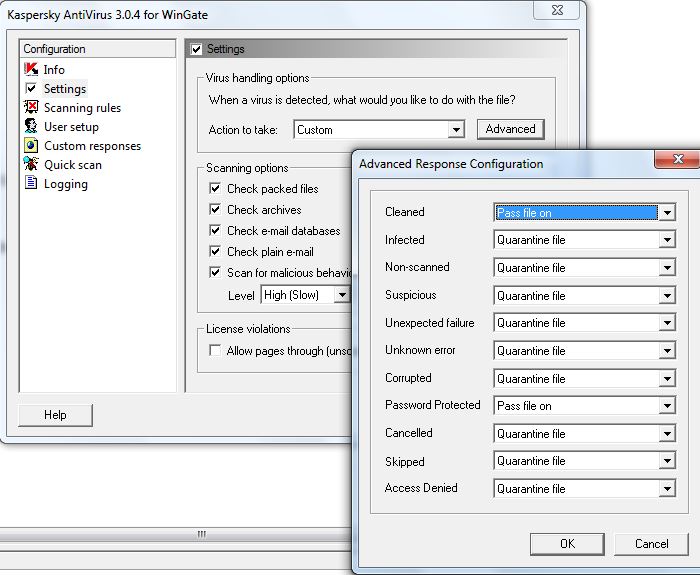
Task: Close the Kaspersky AntiVirus window
Action: tap(557, 10)
